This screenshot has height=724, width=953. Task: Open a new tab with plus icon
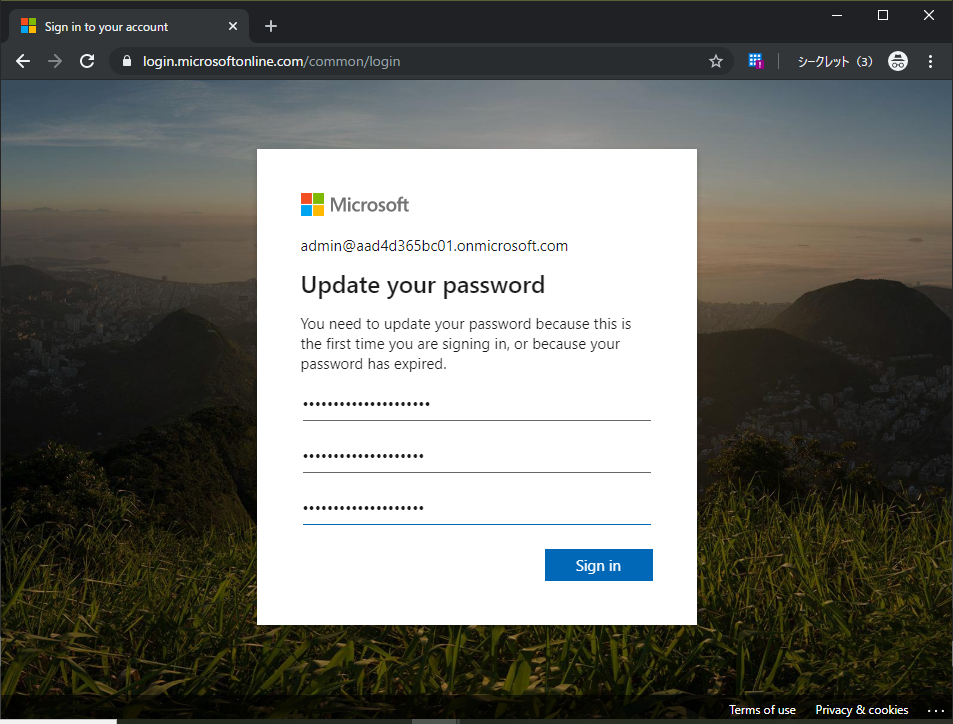click(271, 26)
